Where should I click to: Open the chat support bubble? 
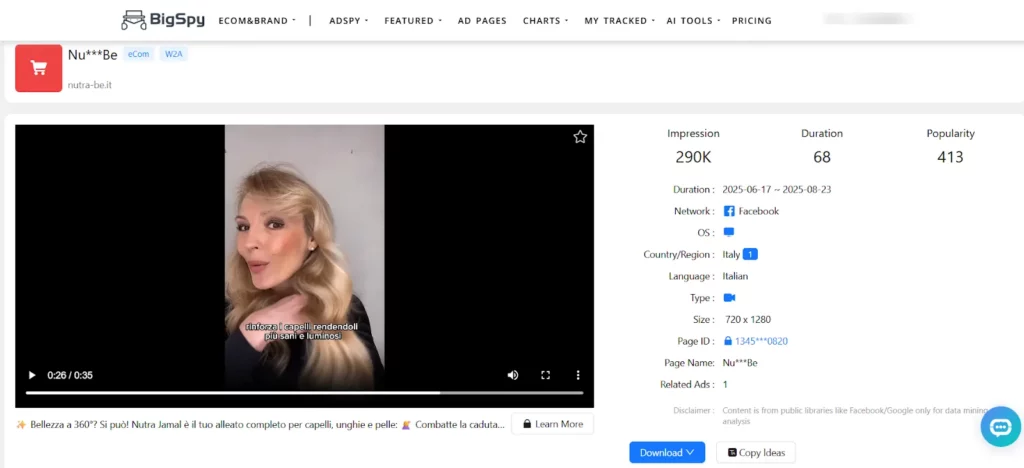click(x=1000, y=427)
